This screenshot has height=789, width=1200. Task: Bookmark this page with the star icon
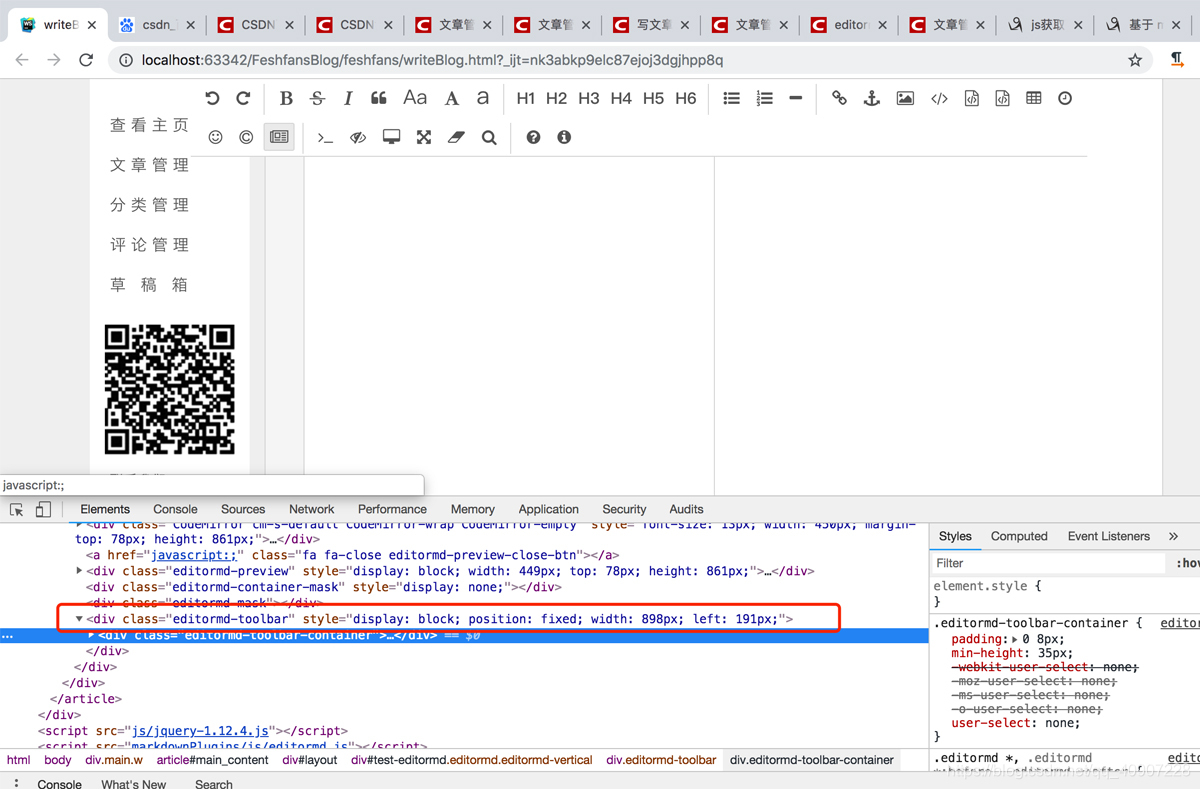tap(1135, 60)
